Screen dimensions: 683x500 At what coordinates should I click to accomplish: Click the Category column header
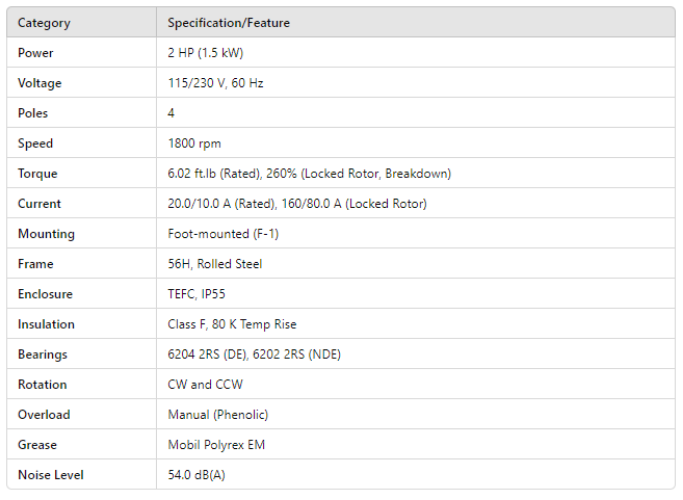(44, 23)
